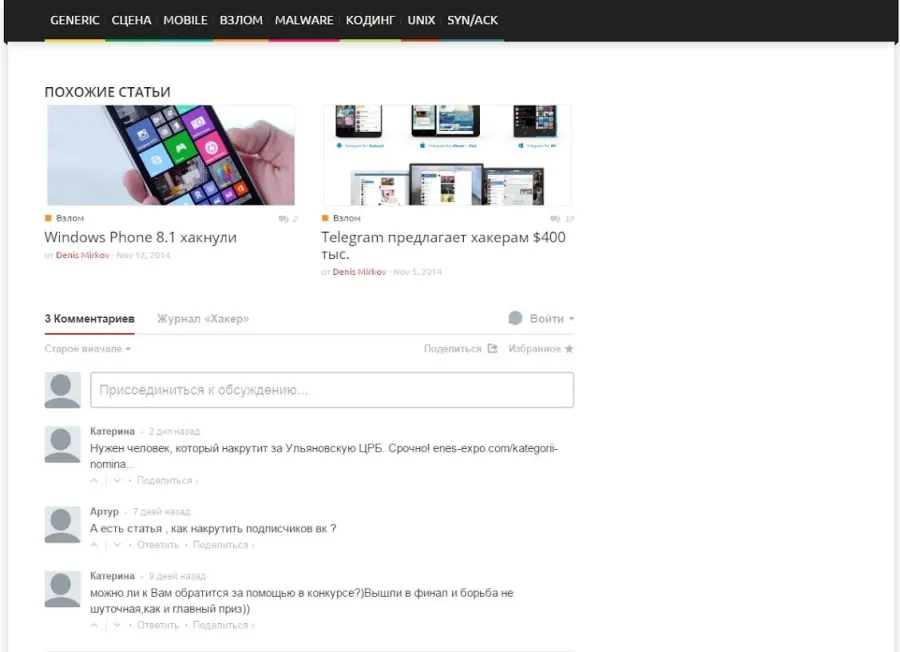
Task: Click the Избранное star icon
Action: pos(569,349)
